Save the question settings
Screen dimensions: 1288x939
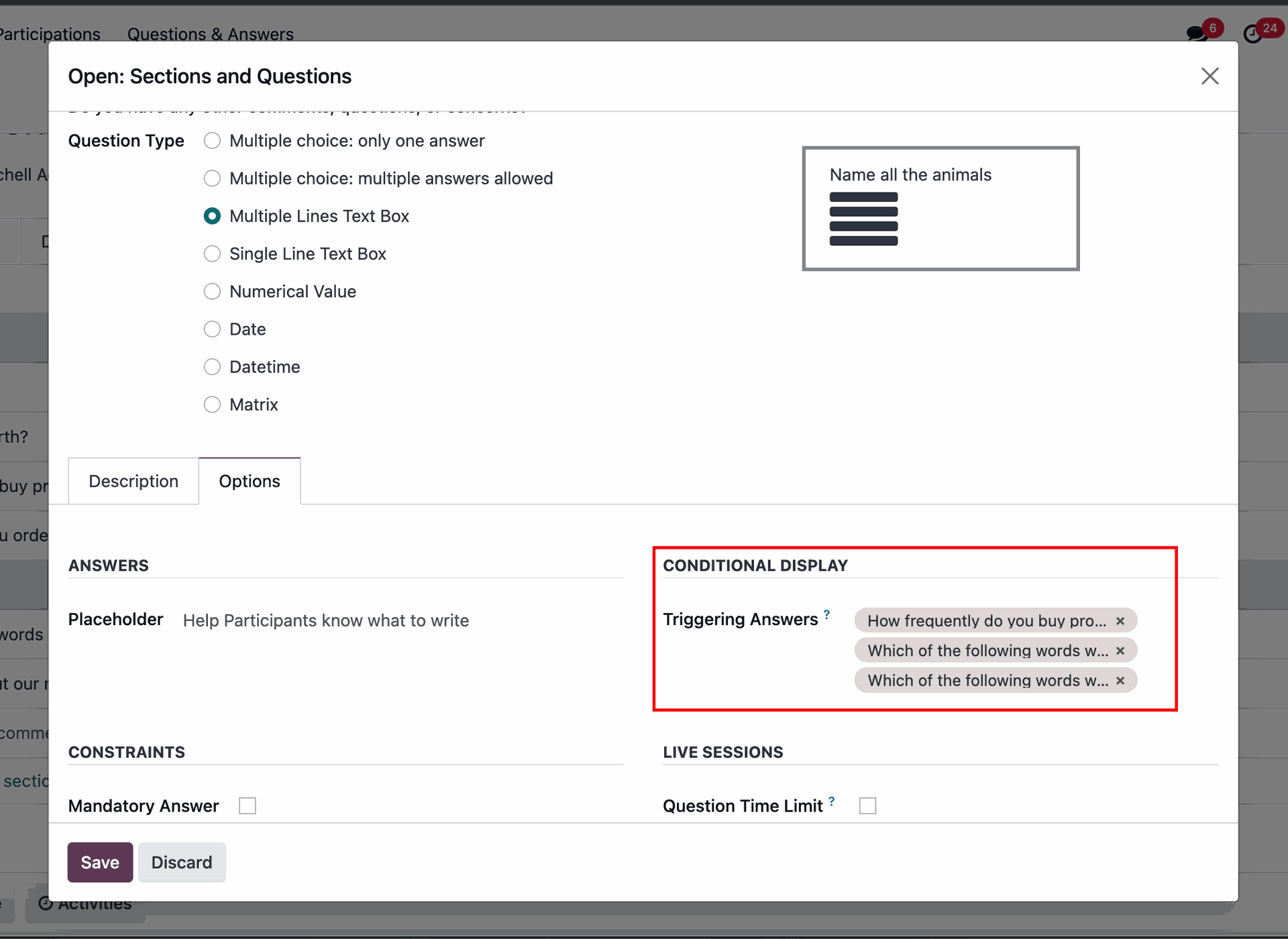[100, 862]
